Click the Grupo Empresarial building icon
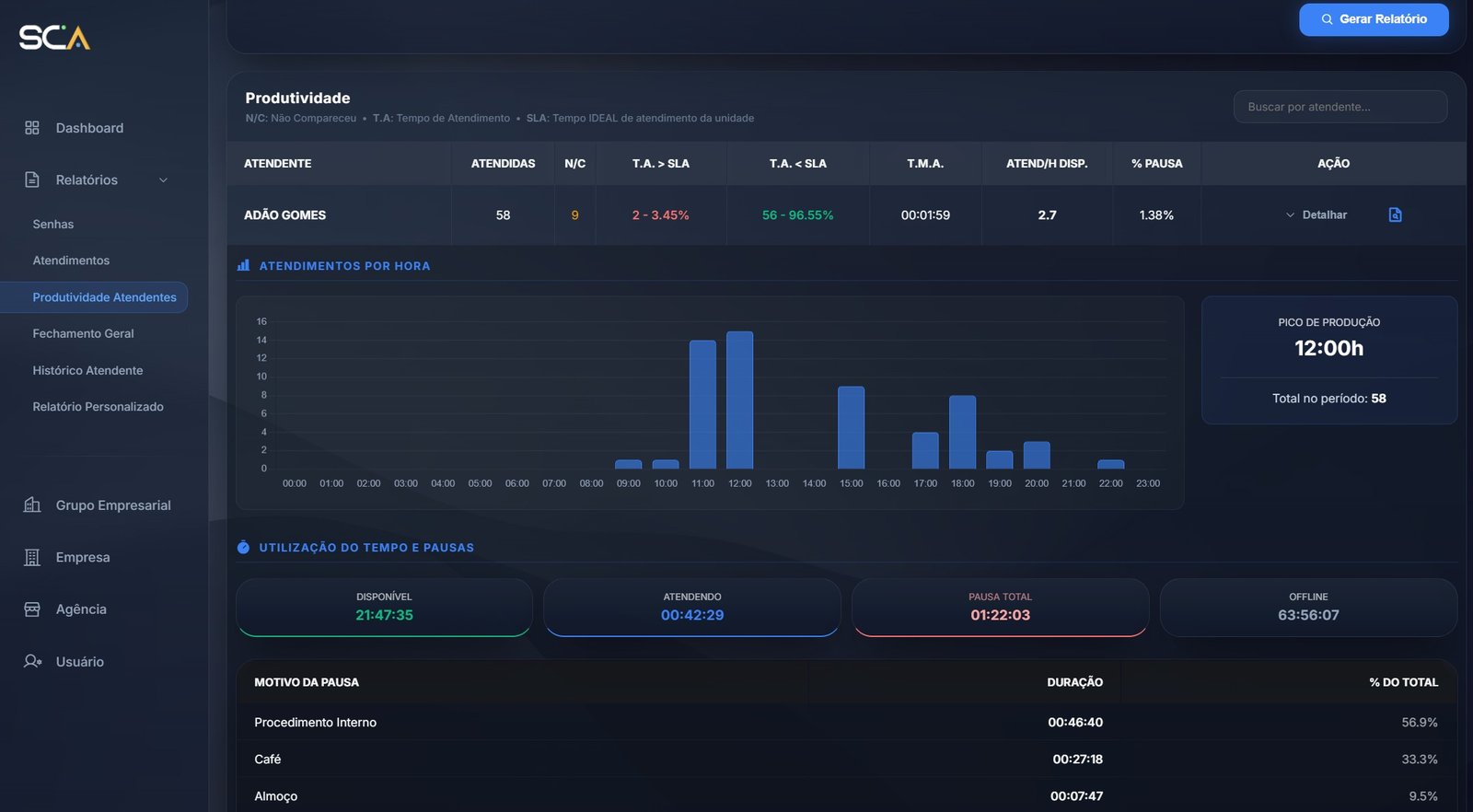 pos(32,505)
